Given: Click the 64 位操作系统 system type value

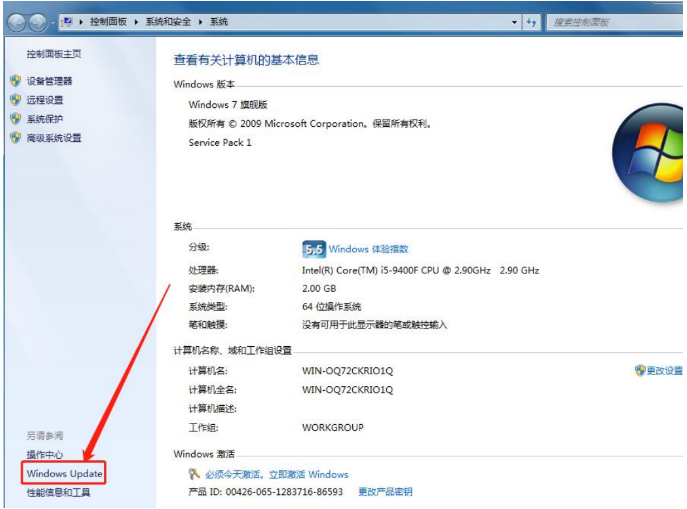Looking at the screenshot, I should tap(332, 306).
